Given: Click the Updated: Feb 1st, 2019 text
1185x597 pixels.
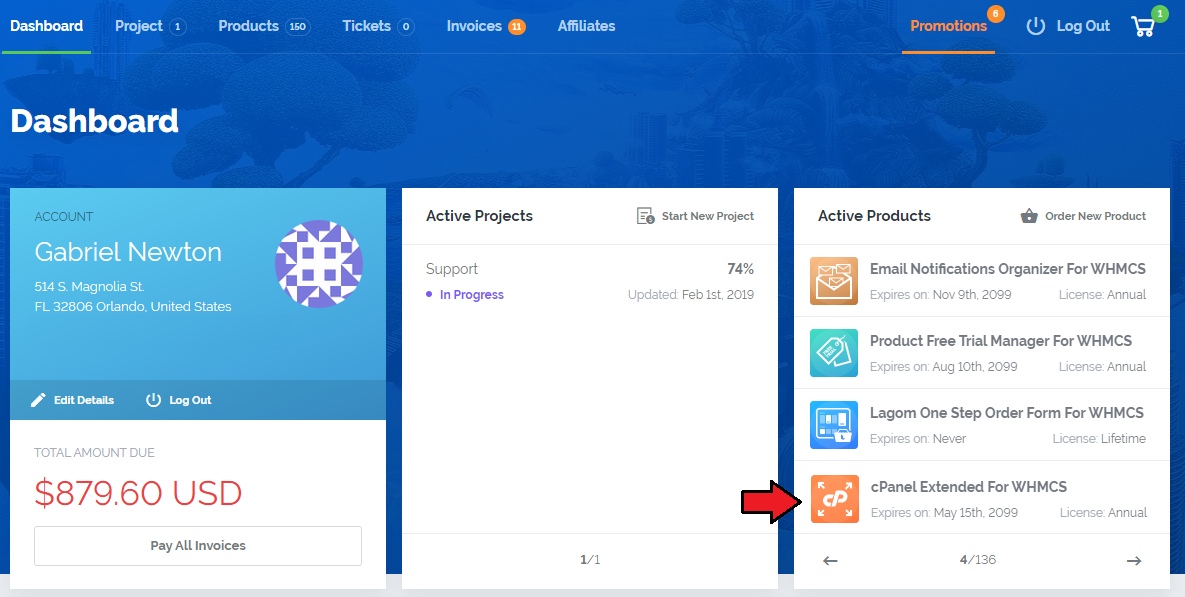Looking at the screenshot, I should (x=691, y=295).
